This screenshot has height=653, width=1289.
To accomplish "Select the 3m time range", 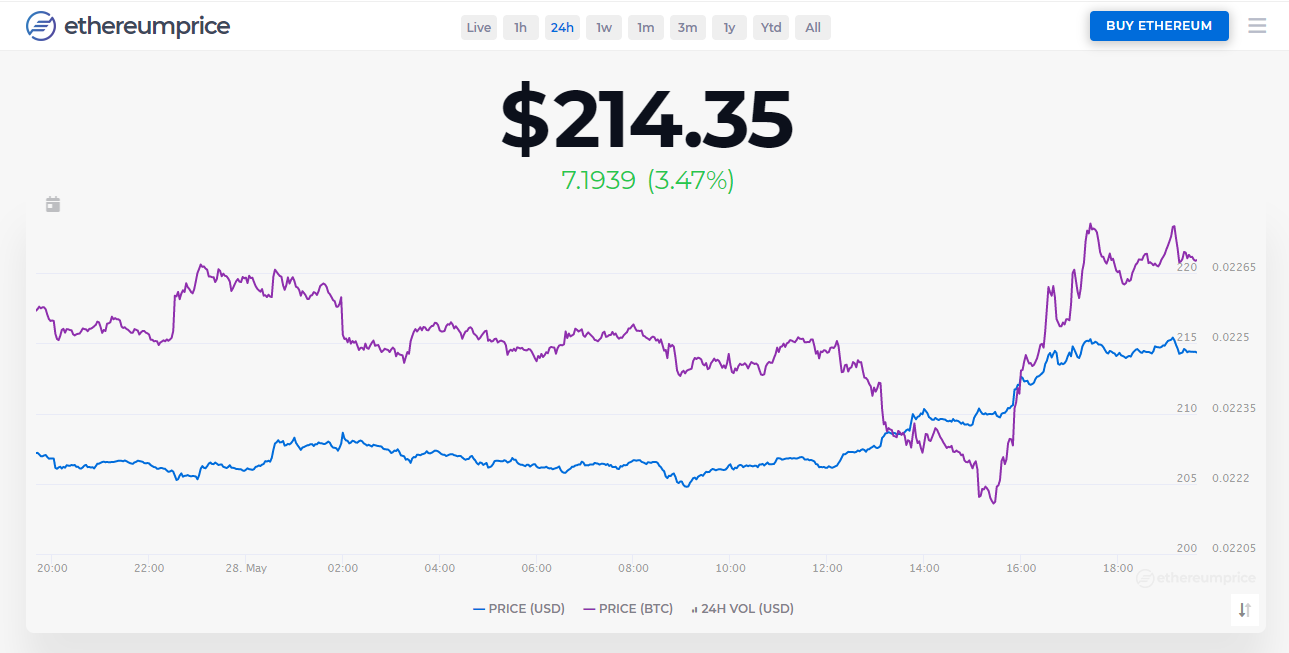I will (x=687, y=27).
